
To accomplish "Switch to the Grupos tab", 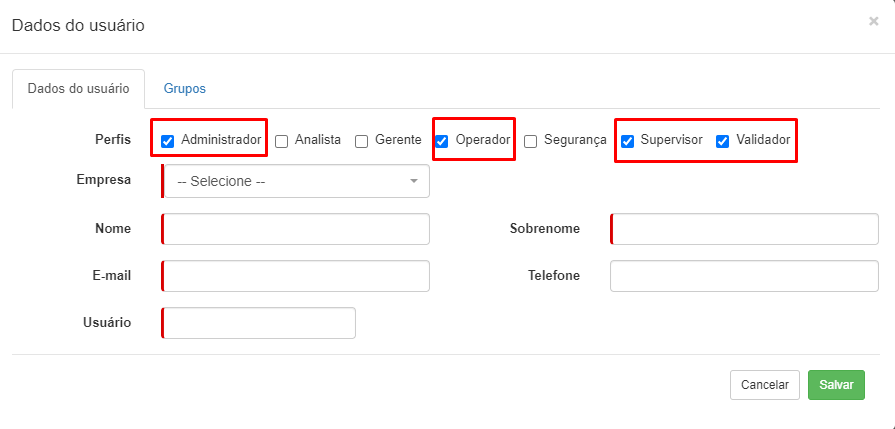I will coord(185,89).
